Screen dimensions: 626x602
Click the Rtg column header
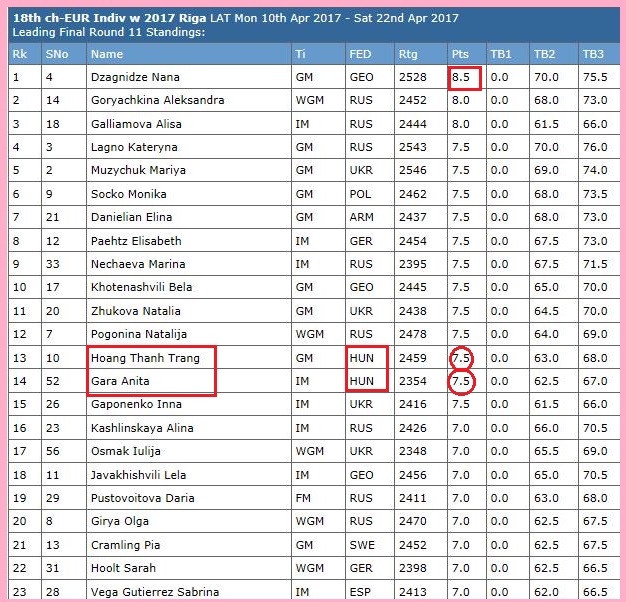point(408,54)
